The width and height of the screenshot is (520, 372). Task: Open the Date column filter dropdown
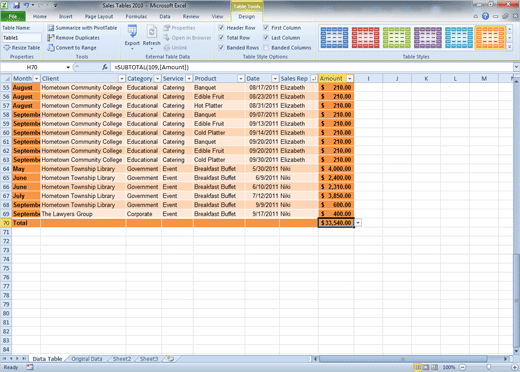click(x=275, y=79)
